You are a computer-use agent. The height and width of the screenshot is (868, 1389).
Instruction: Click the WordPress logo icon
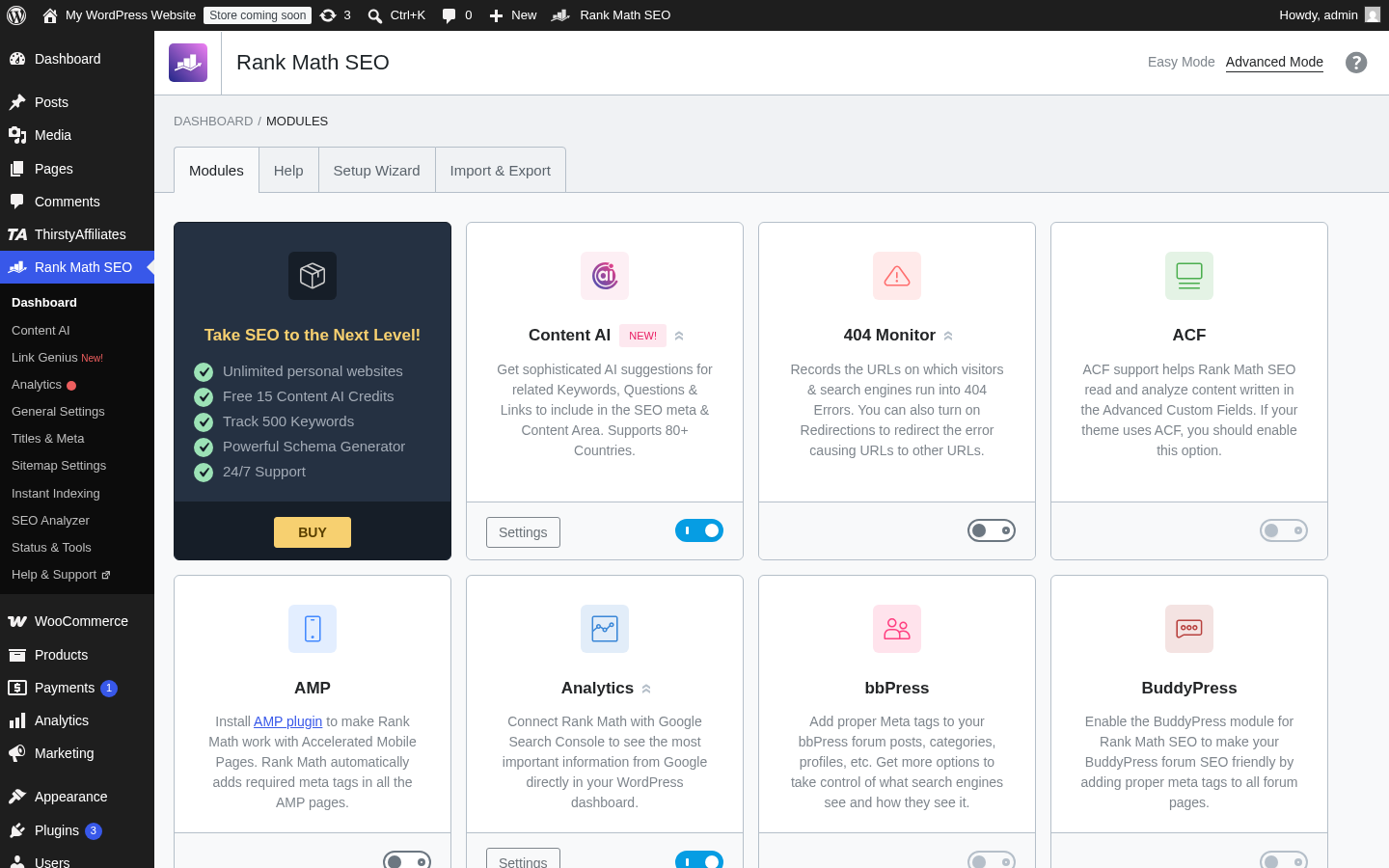[16, 15]
